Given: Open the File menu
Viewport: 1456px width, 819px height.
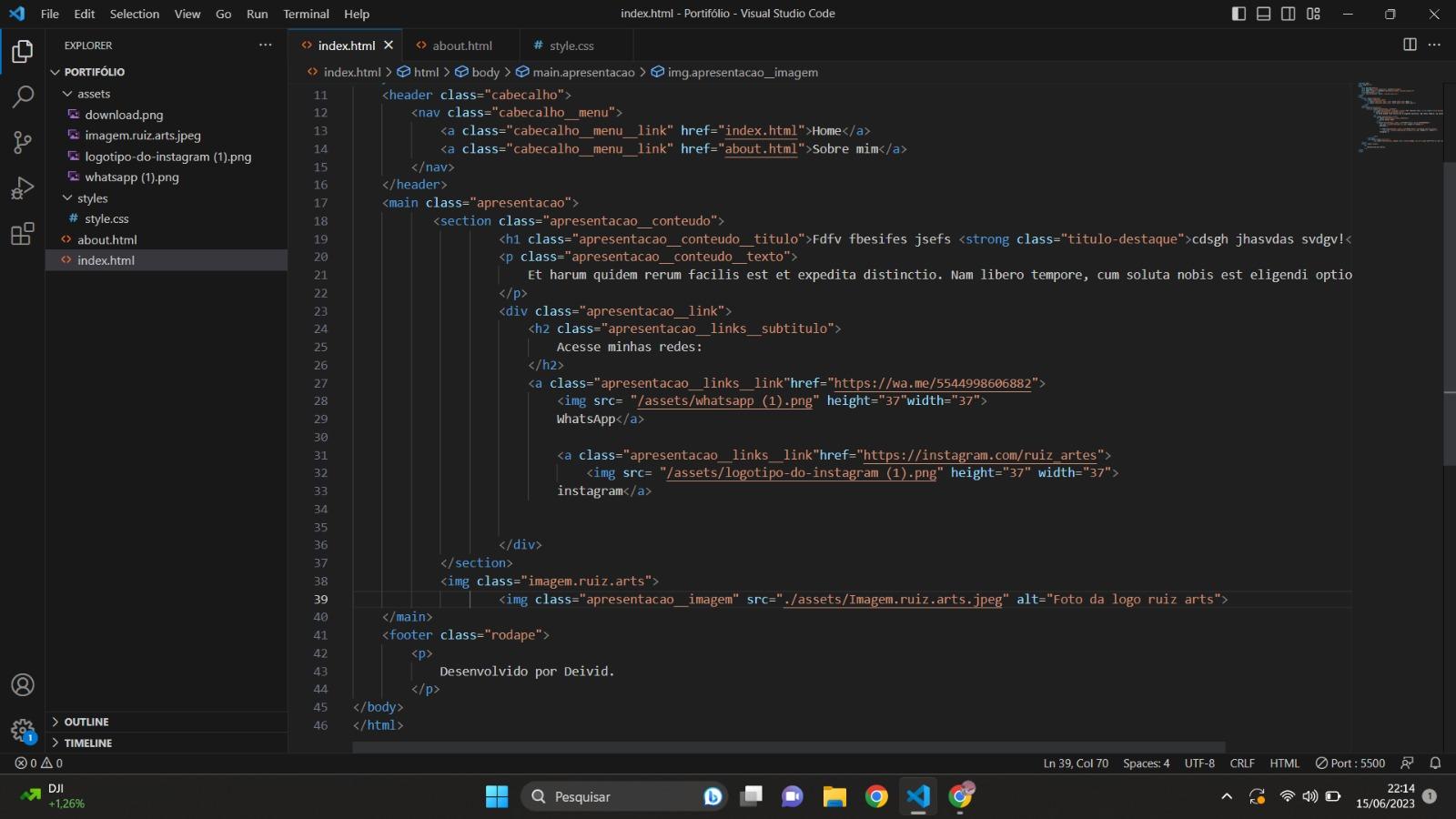Looking at the screenshot, I should pos(50,14).
